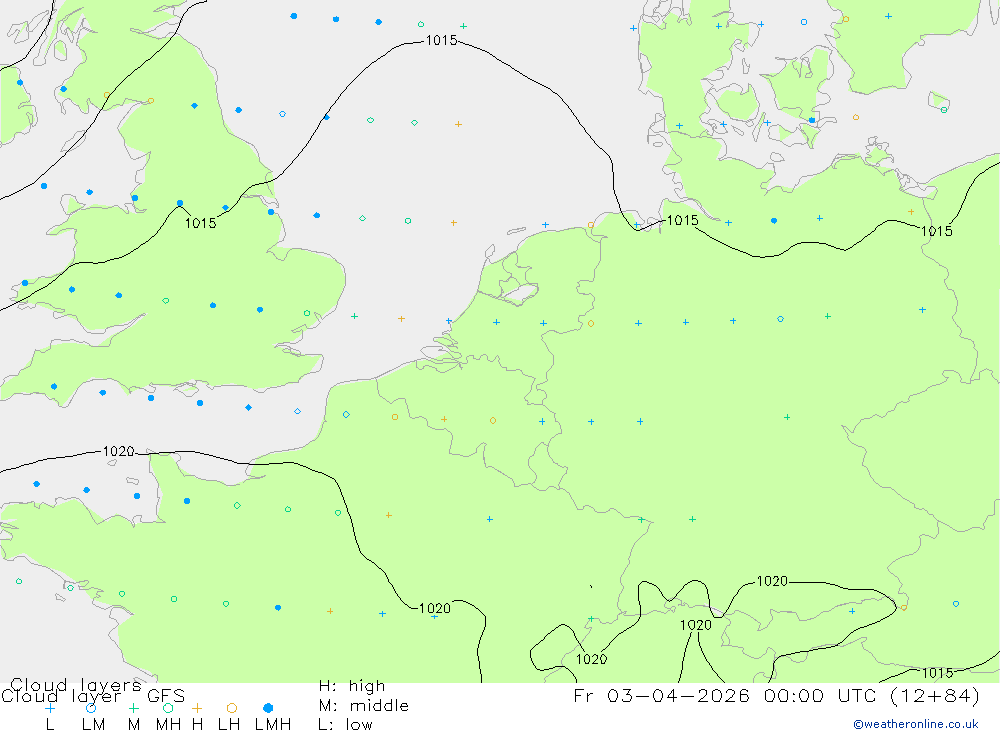Select the 'M: middle' legend text
Image resolution: width=1000 pixels, height=733 pixels.
pos(364,706)
